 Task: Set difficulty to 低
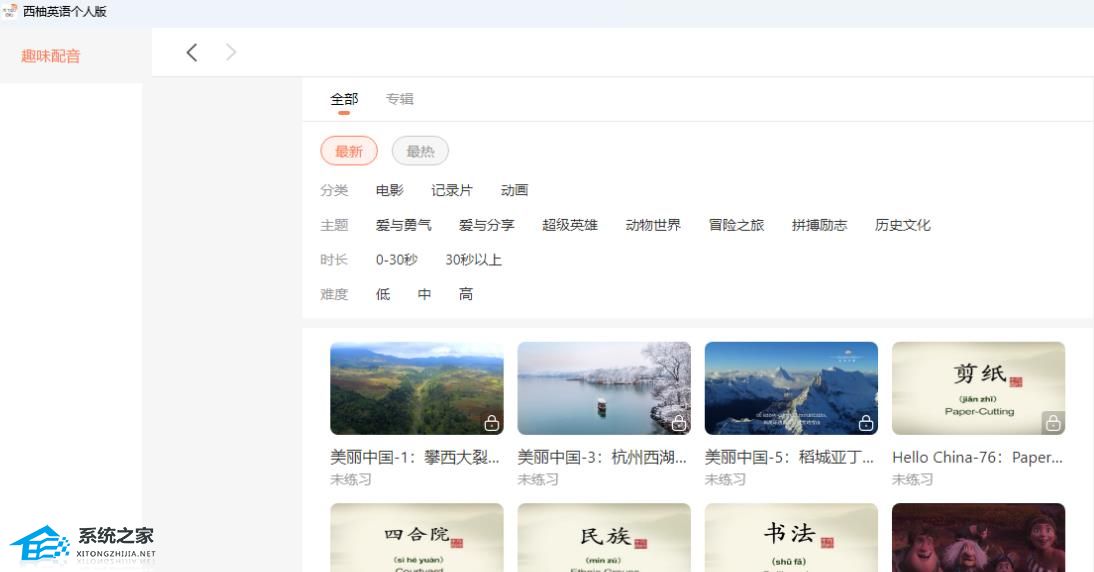coord(383,294)
